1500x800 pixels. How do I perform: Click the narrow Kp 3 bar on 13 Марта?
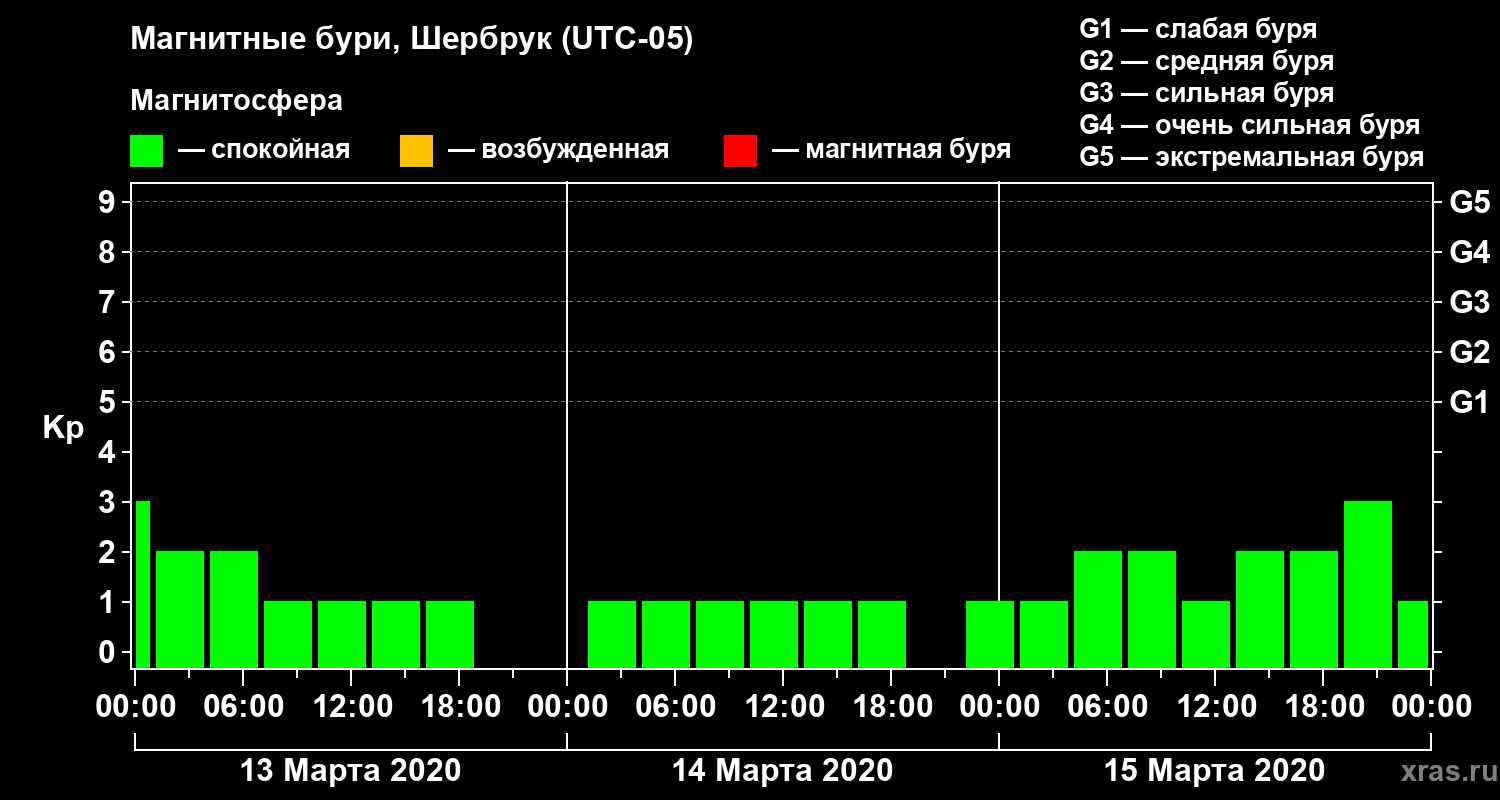coord(142,584)
